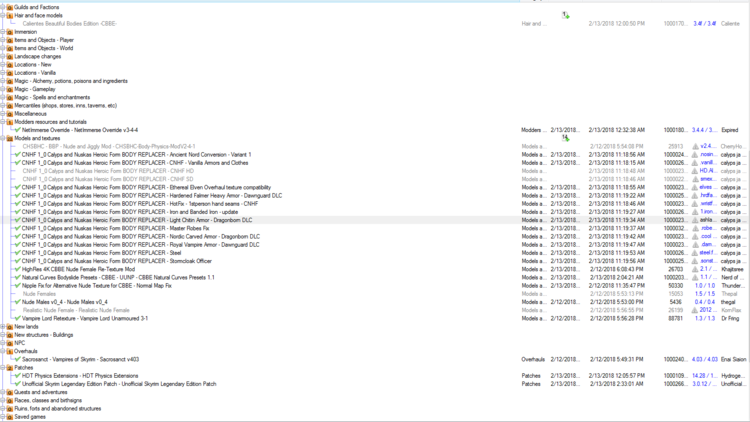Click the Overhauls category folder icon
750x422 pixels.
(10, 351)
